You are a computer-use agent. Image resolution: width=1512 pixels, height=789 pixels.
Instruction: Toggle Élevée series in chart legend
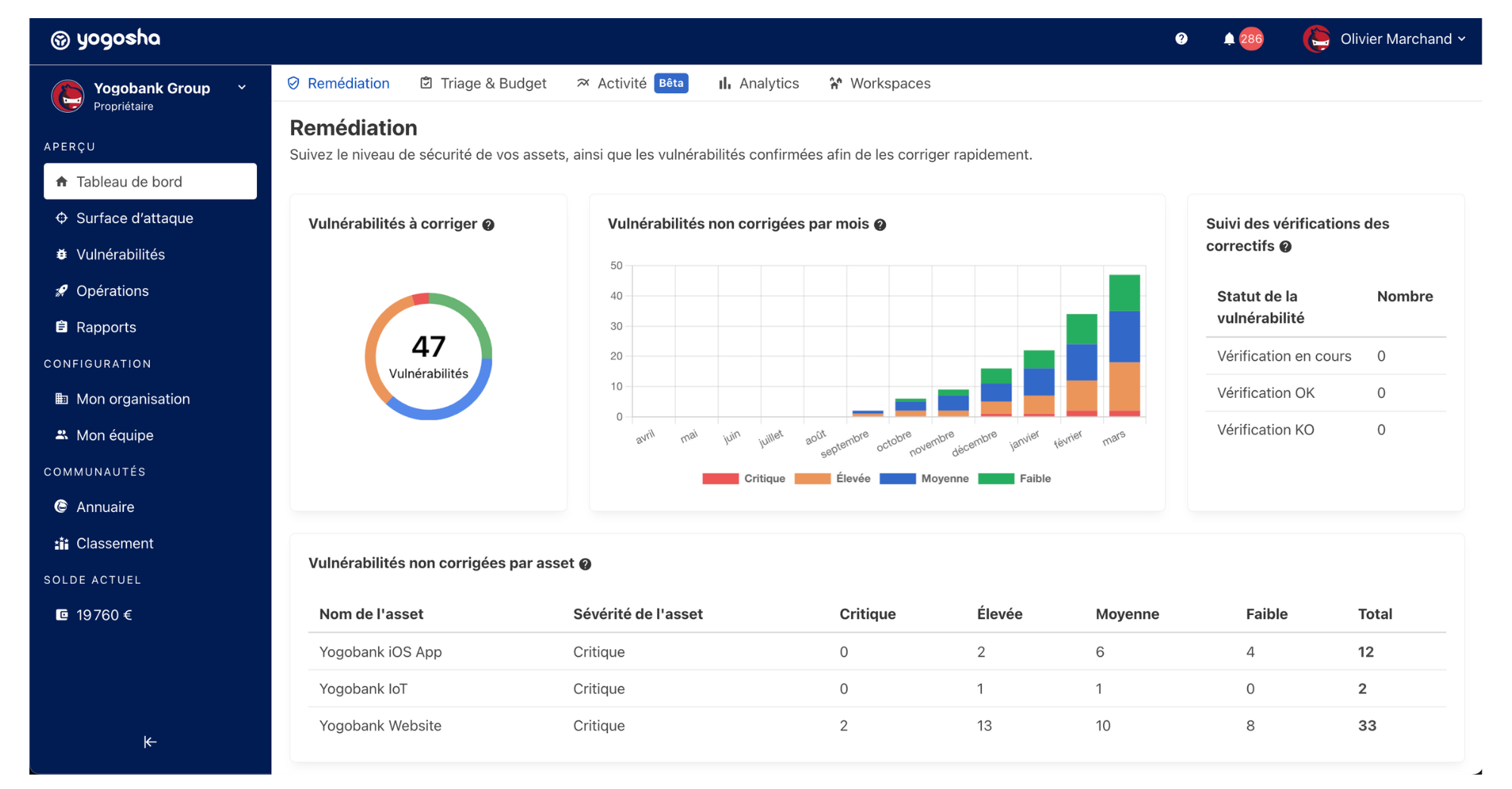(832, 479)
